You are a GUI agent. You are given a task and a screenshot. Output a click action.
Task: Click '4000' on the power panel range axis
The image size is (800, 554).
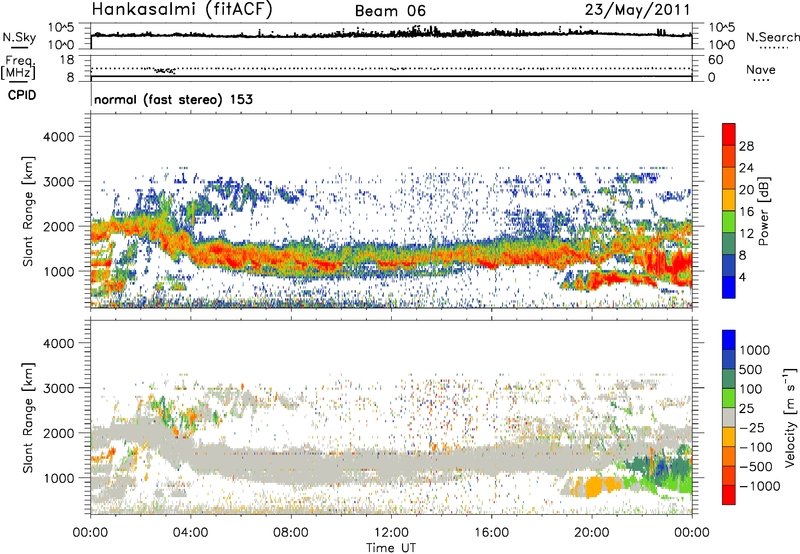tap(59, 137)
